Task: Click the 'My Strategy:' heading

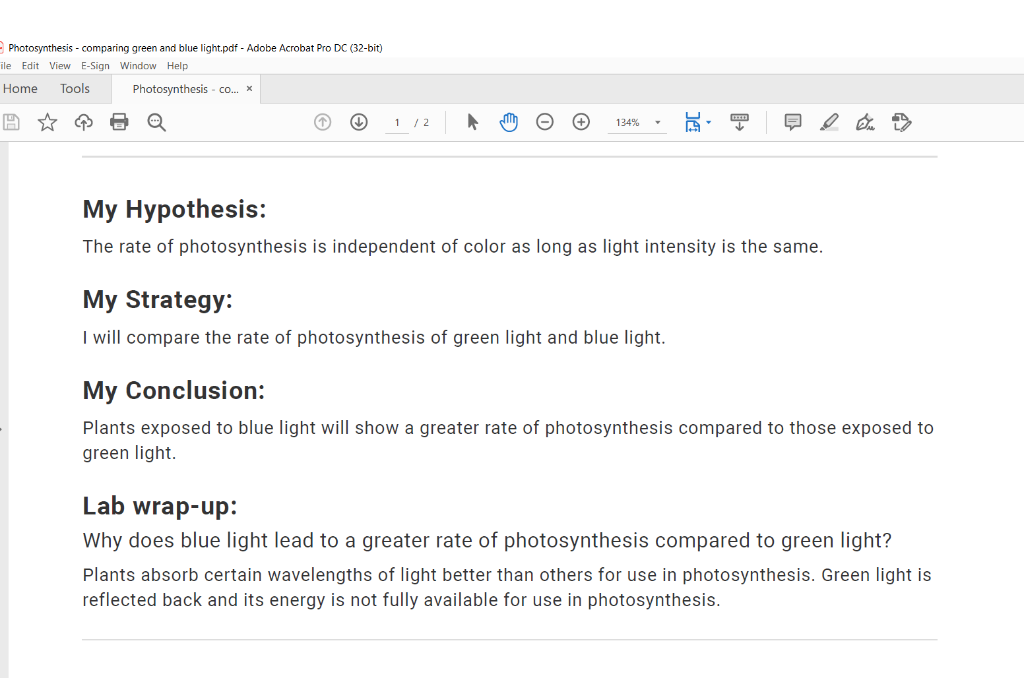Action: [x=157, y=300]
